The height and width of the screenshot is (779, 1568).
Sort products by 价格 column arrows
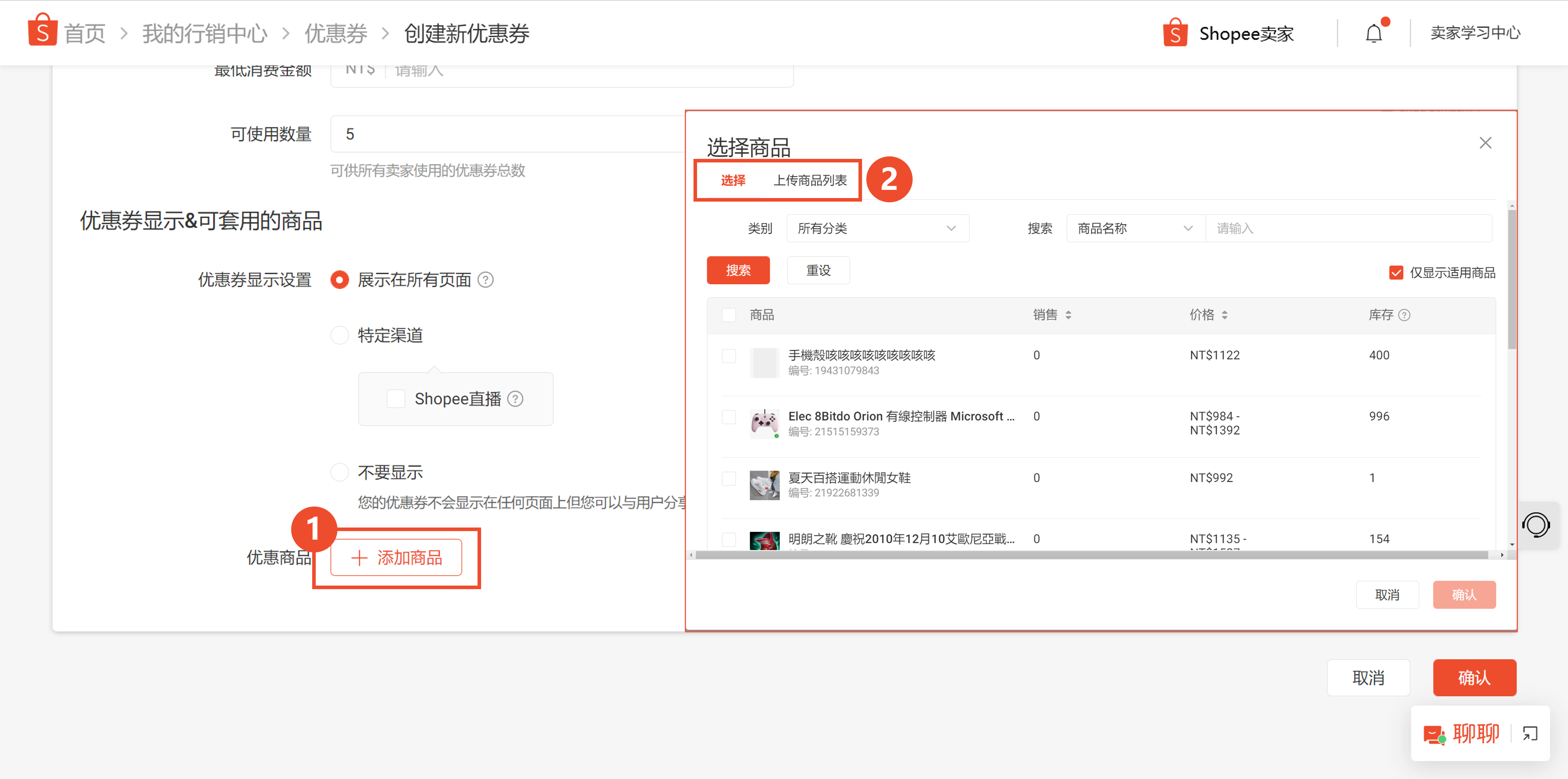1225,315
